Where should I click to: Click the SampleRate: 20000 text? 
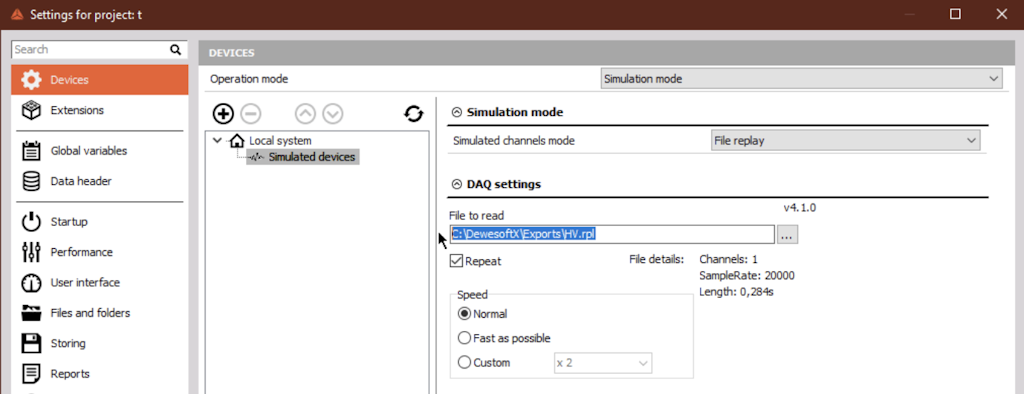click(746, 275)
